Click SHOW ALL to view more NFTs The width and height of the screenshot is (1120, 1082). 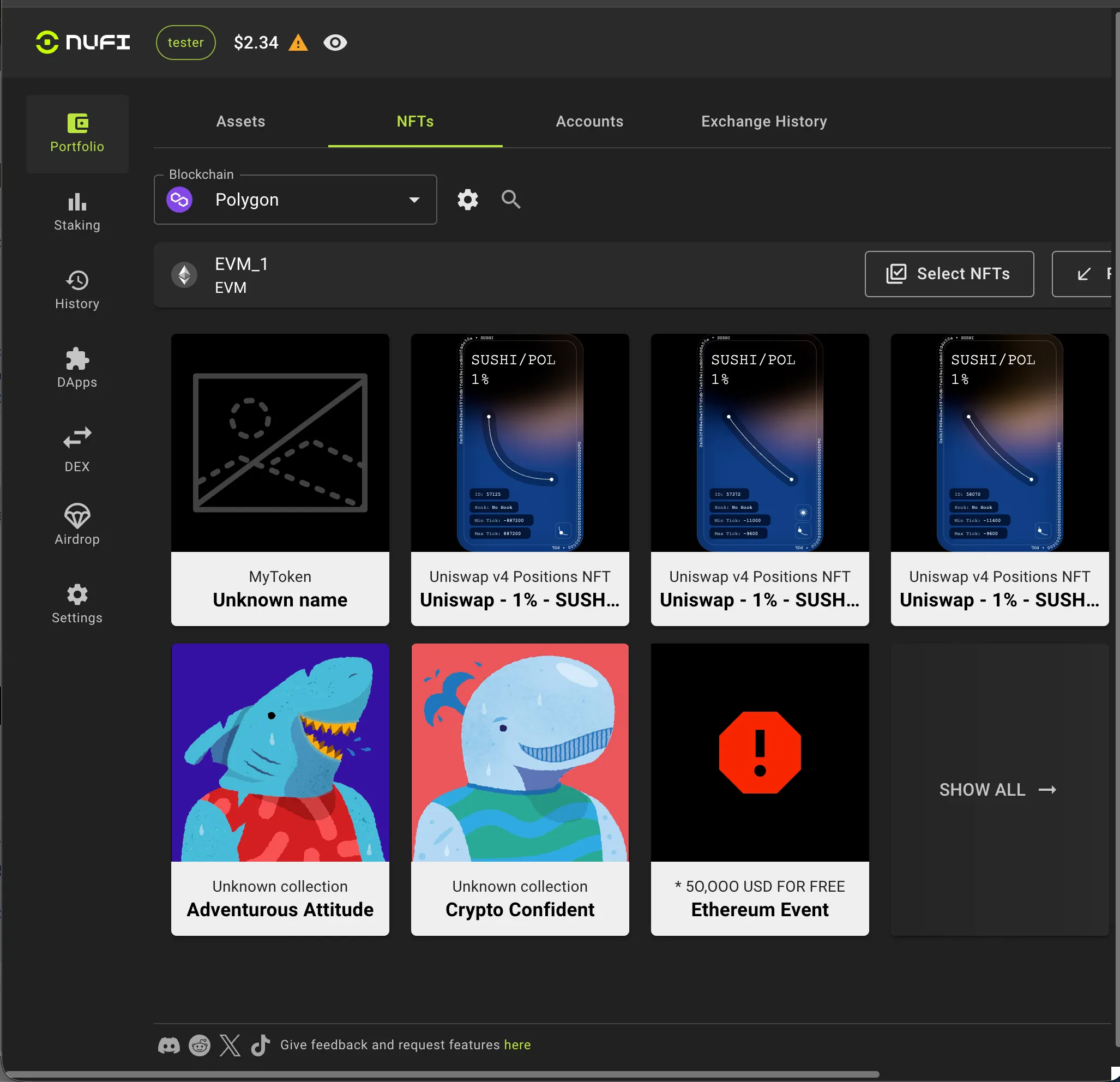click(x=998, y=789)
